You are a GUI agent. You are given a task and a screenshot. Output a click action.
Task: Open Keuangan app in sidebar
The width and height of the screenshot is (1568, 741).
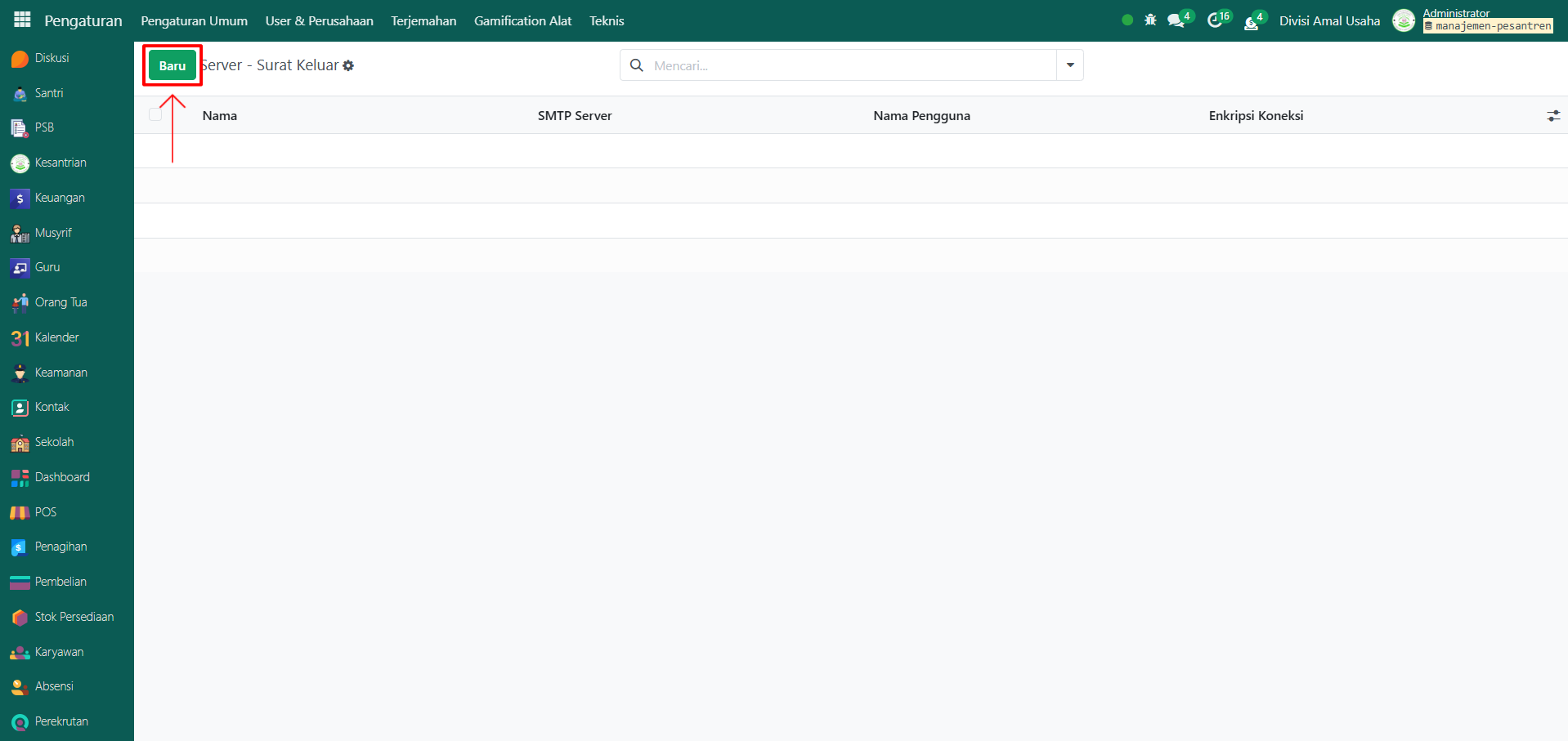point(59,198)
